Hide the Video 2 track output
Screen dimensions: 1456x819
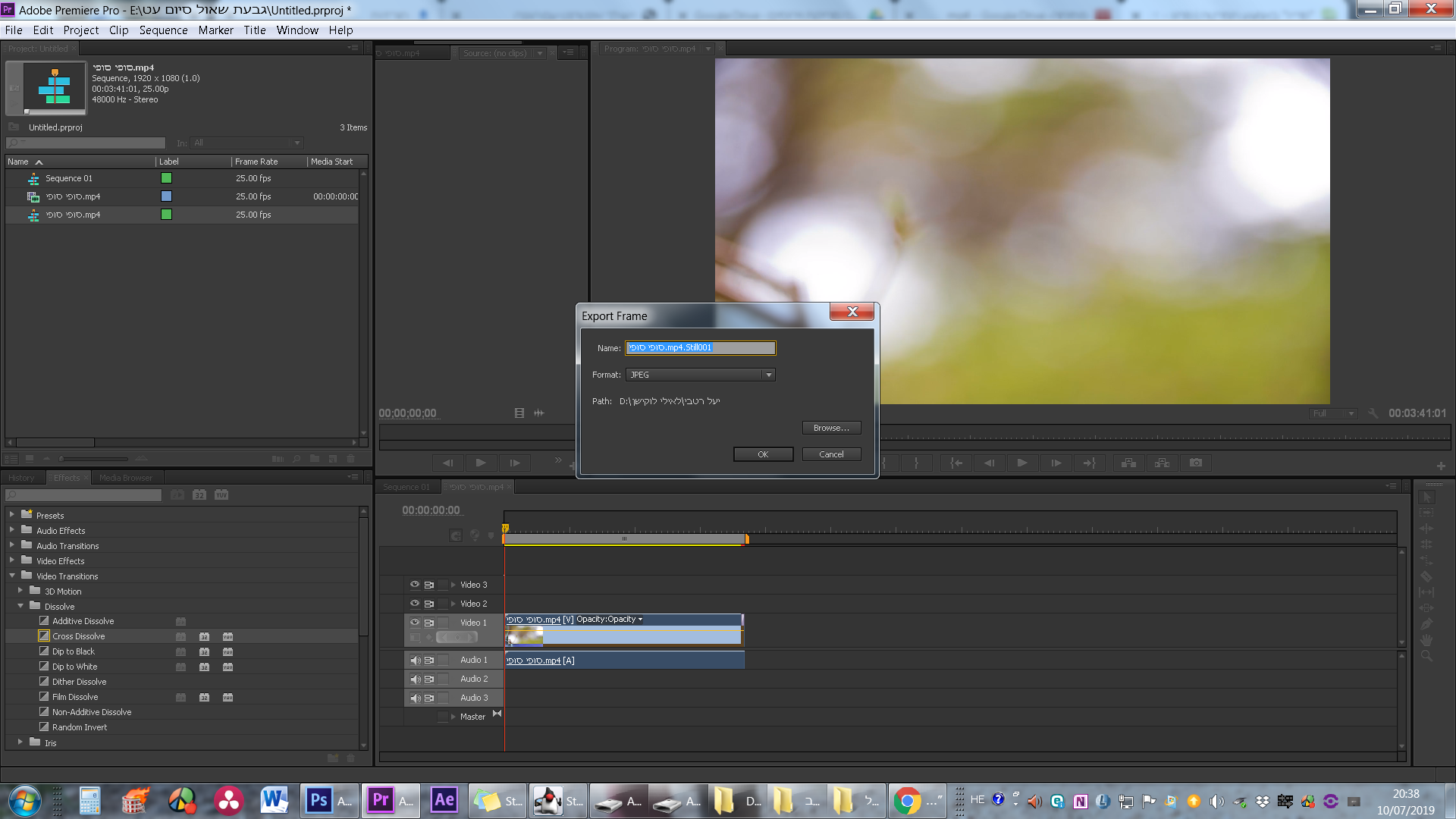click(x=415, y=604)
